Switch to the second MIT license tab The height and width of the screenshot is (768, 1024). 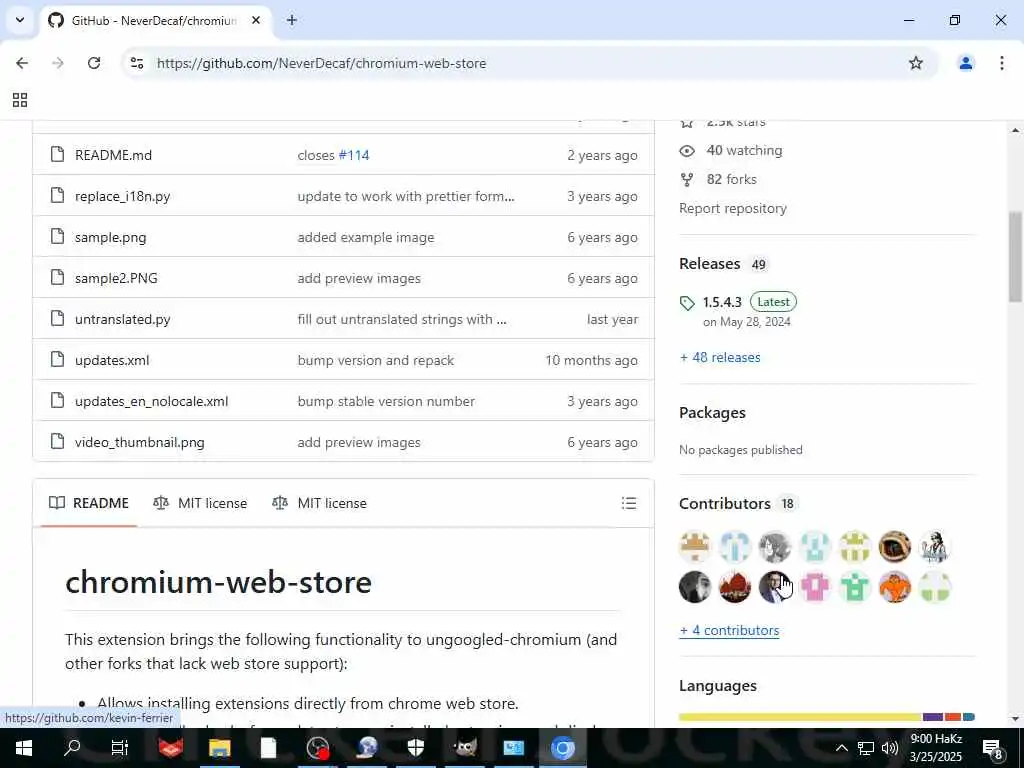pos(319,503)
